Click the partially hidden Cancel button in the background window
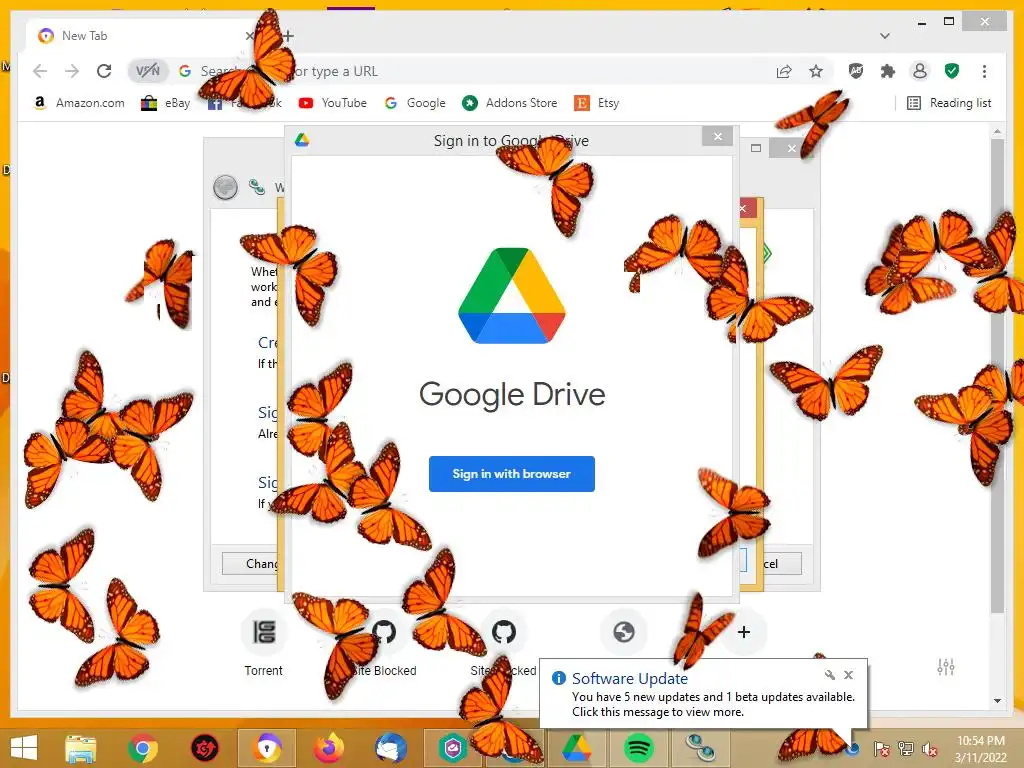 (782, 564)
